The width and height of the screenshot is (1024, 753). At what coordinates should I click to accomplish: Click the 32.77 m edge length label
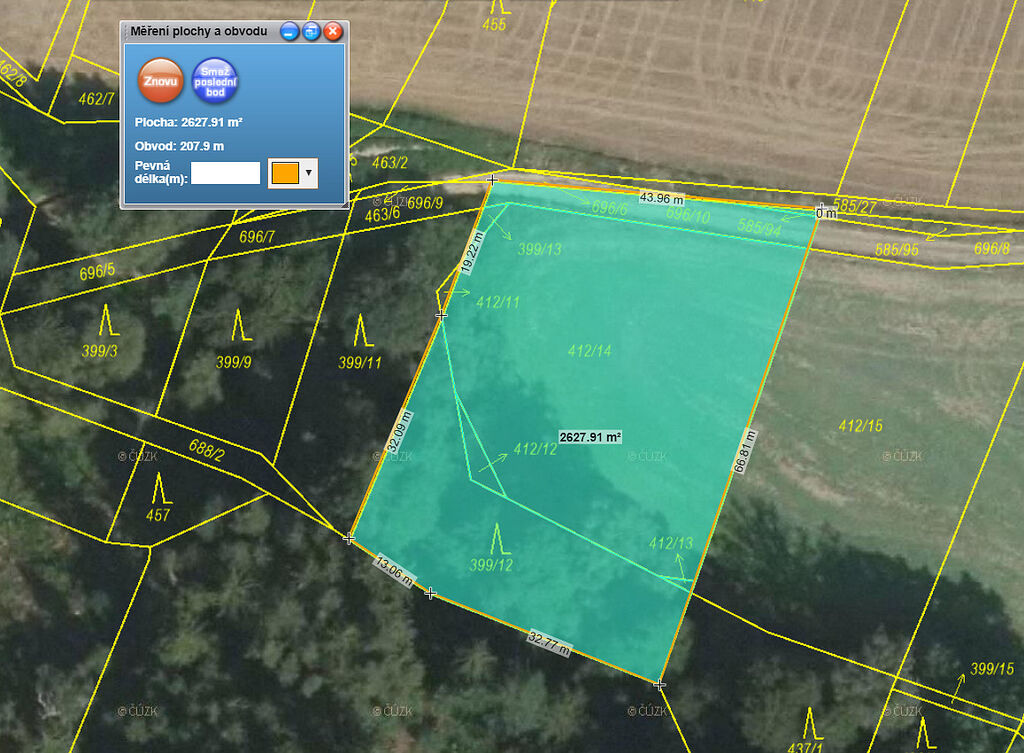pos(549,645)
